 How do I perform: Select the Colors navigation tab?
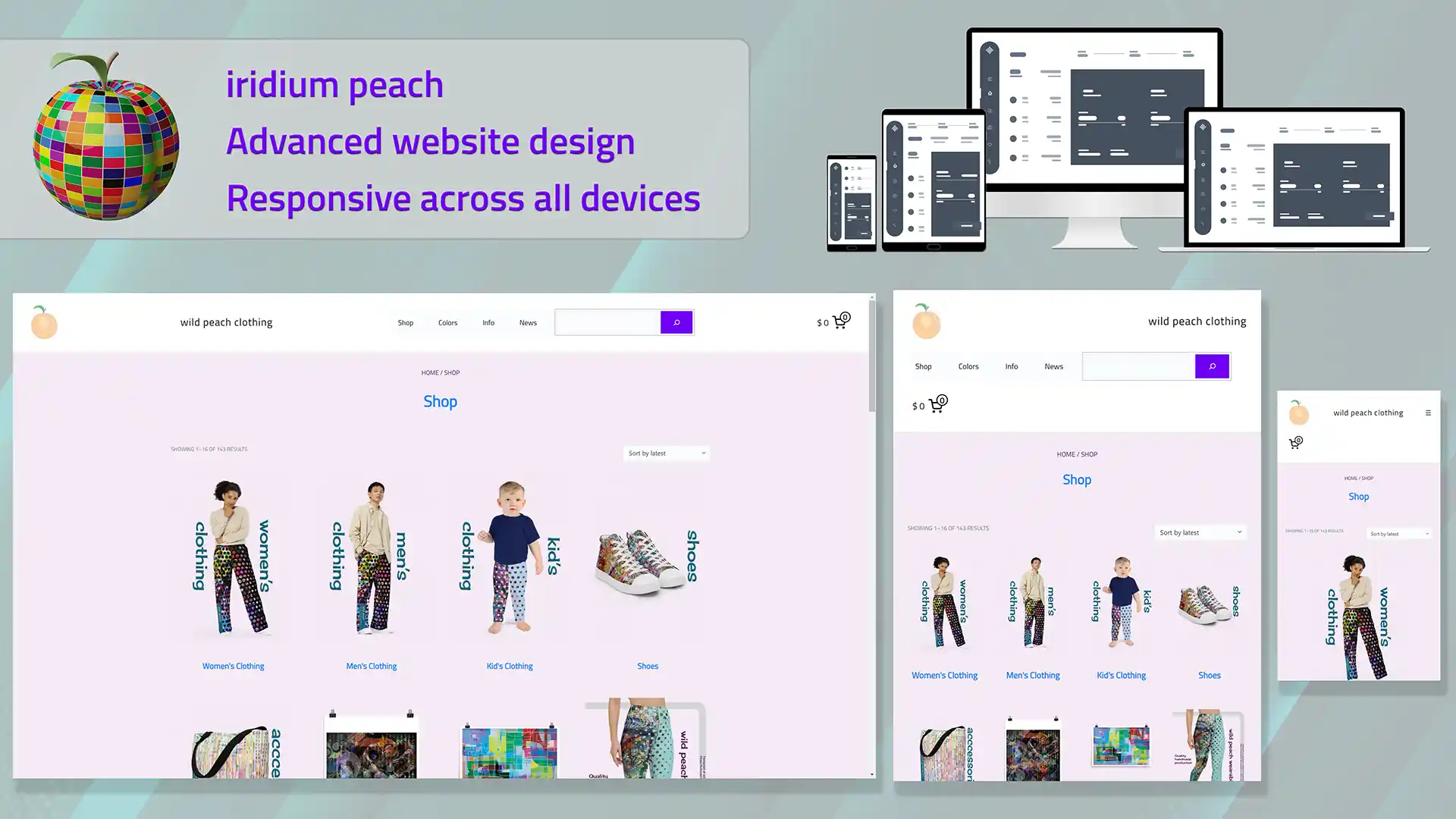(447, 322)
